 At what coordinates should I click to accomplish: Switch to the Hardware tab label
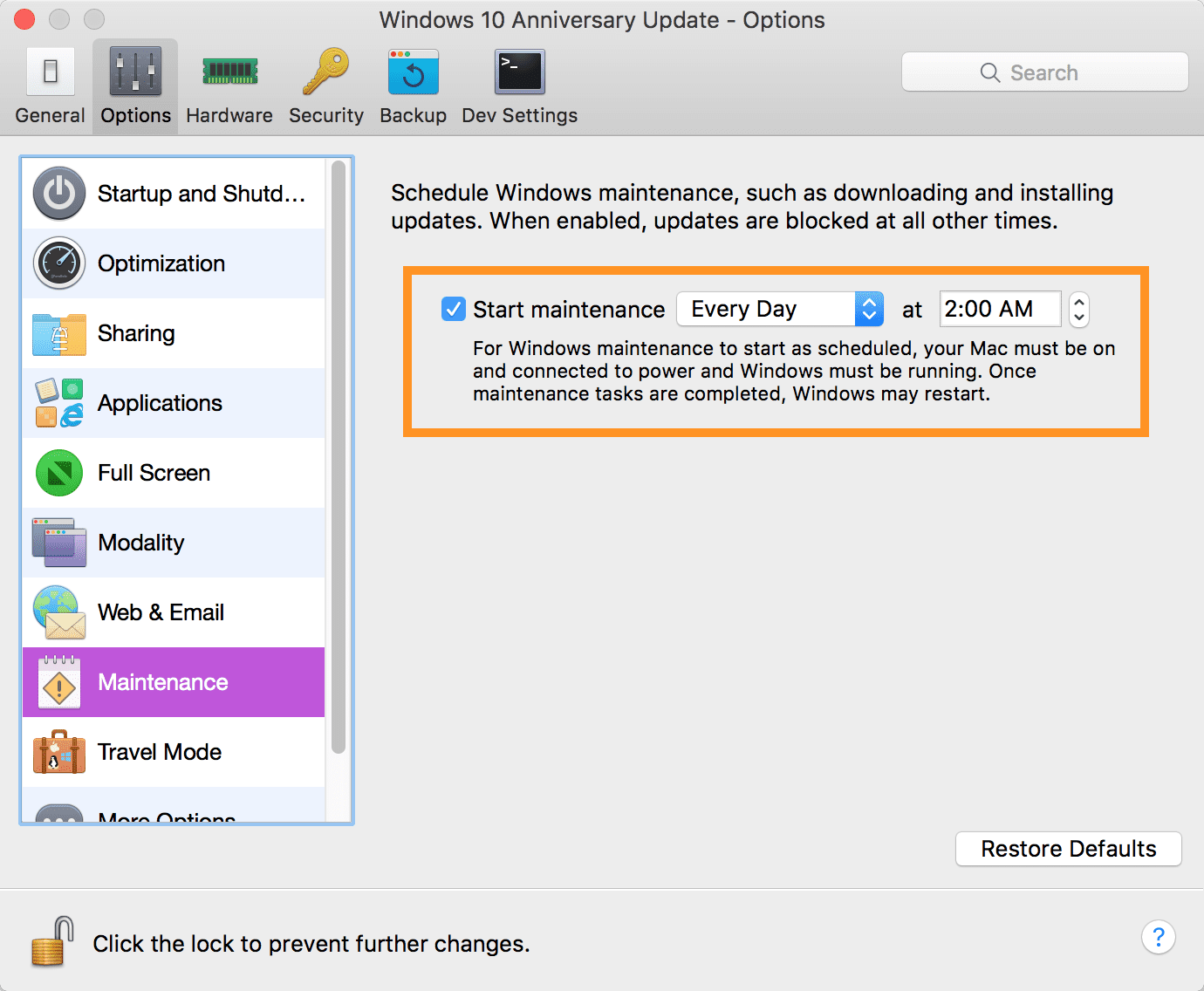(x=229, y=115)
